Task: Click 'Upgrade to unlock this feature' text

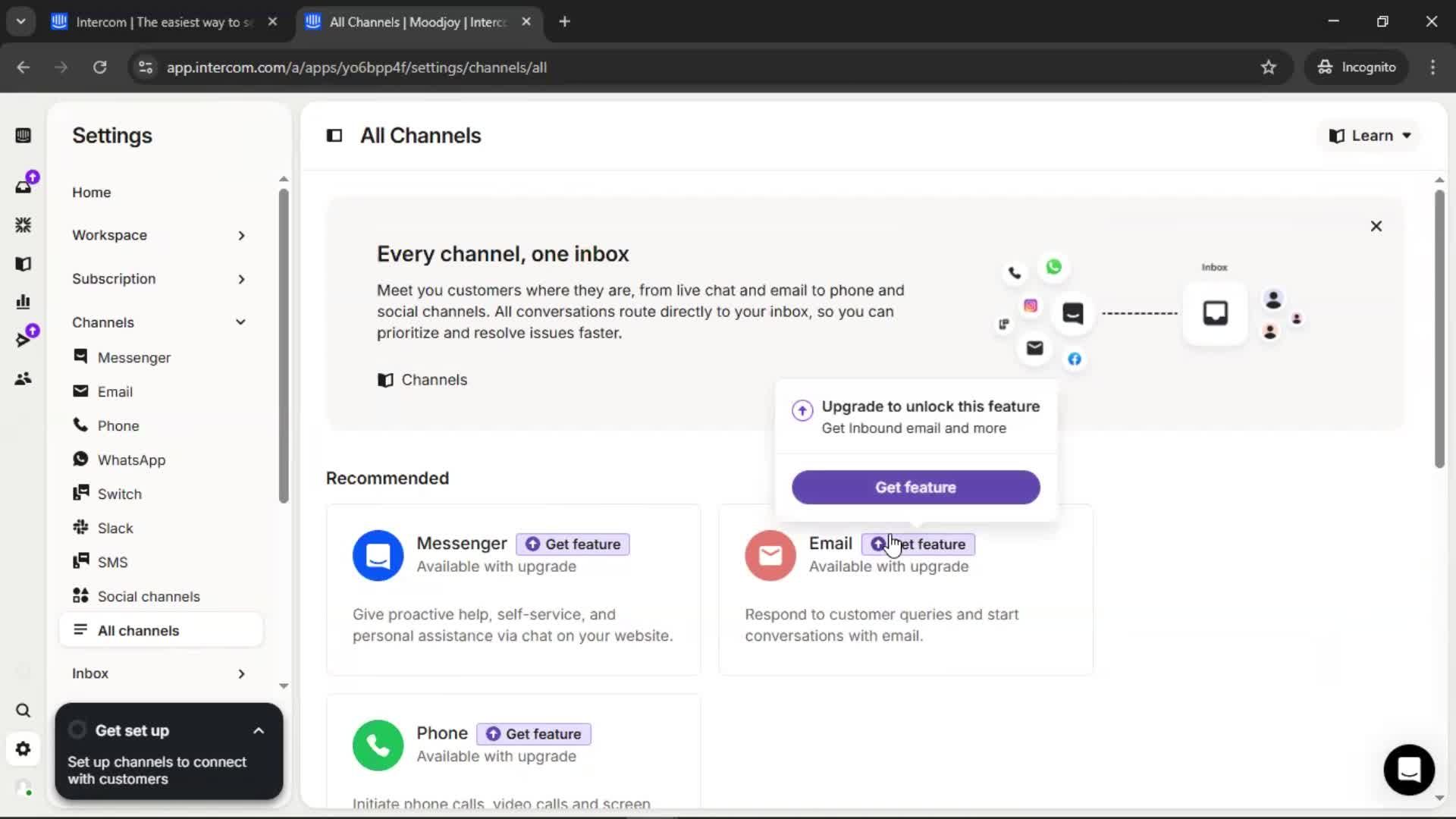Action: (930, 406)
